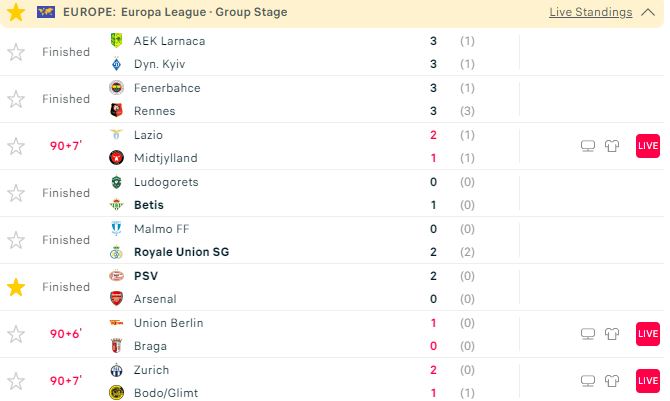The width and height of the screenshot is (670, 401).
Task: Favorite the AEK Larnaca vs Dyn. Kyiv match
Action: point(15,52)
